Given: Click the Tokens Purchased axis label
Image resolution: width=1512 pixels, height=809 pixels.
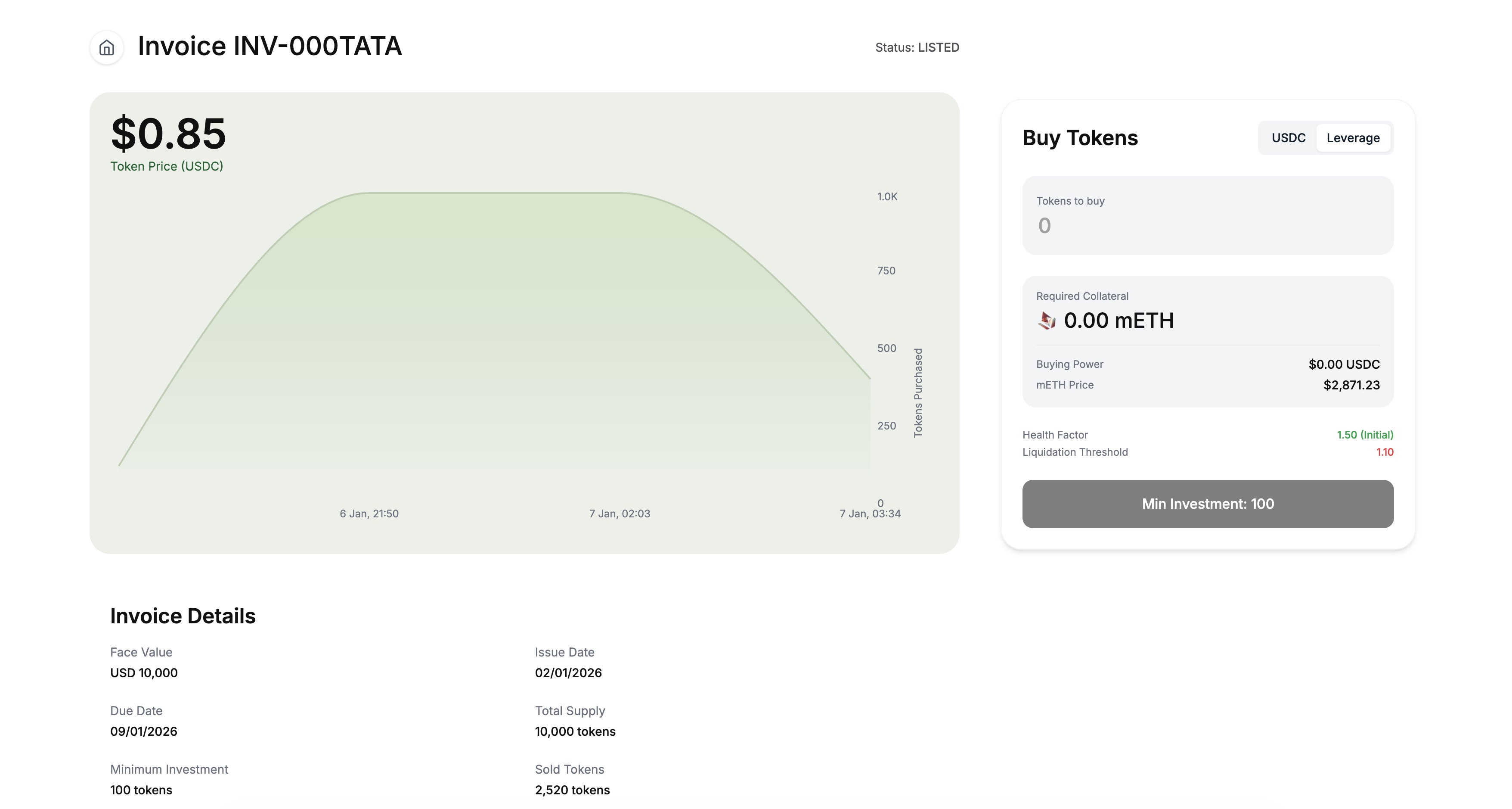Looking at the screenshot, I should [918, 392].
